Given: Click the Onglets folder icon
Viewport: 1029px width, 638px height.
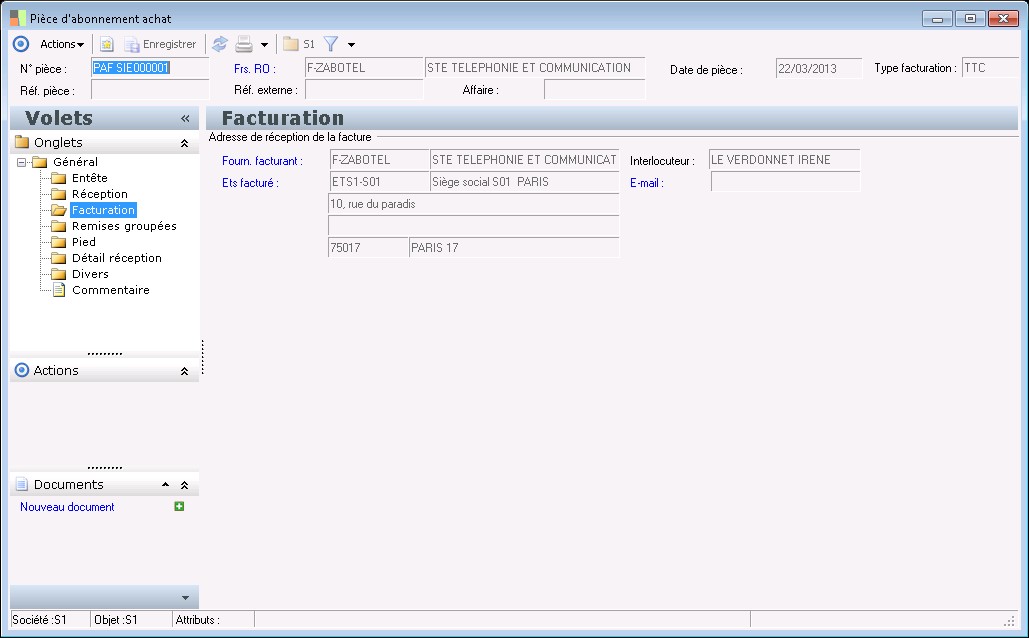Looking at the screenshot, I should (22, 142).
